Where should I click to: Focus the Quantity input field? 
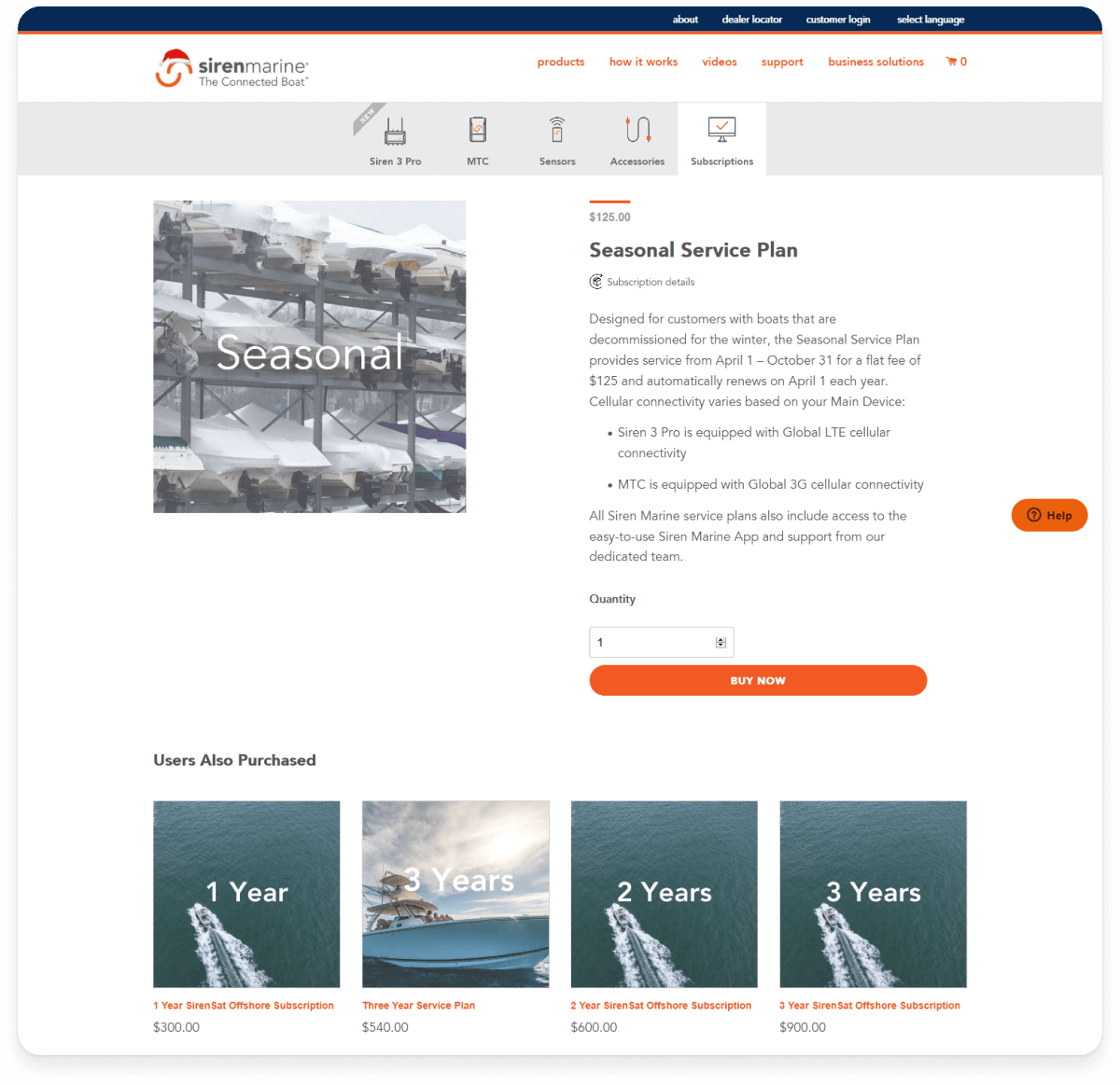(662, 643)
